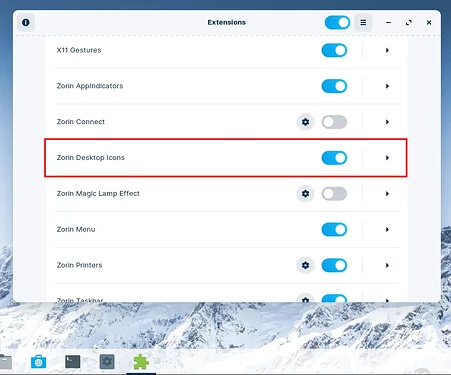Viewport: 451px width, 375px height.
Task: Open the About info icon
Action: (x=26, y=22)
